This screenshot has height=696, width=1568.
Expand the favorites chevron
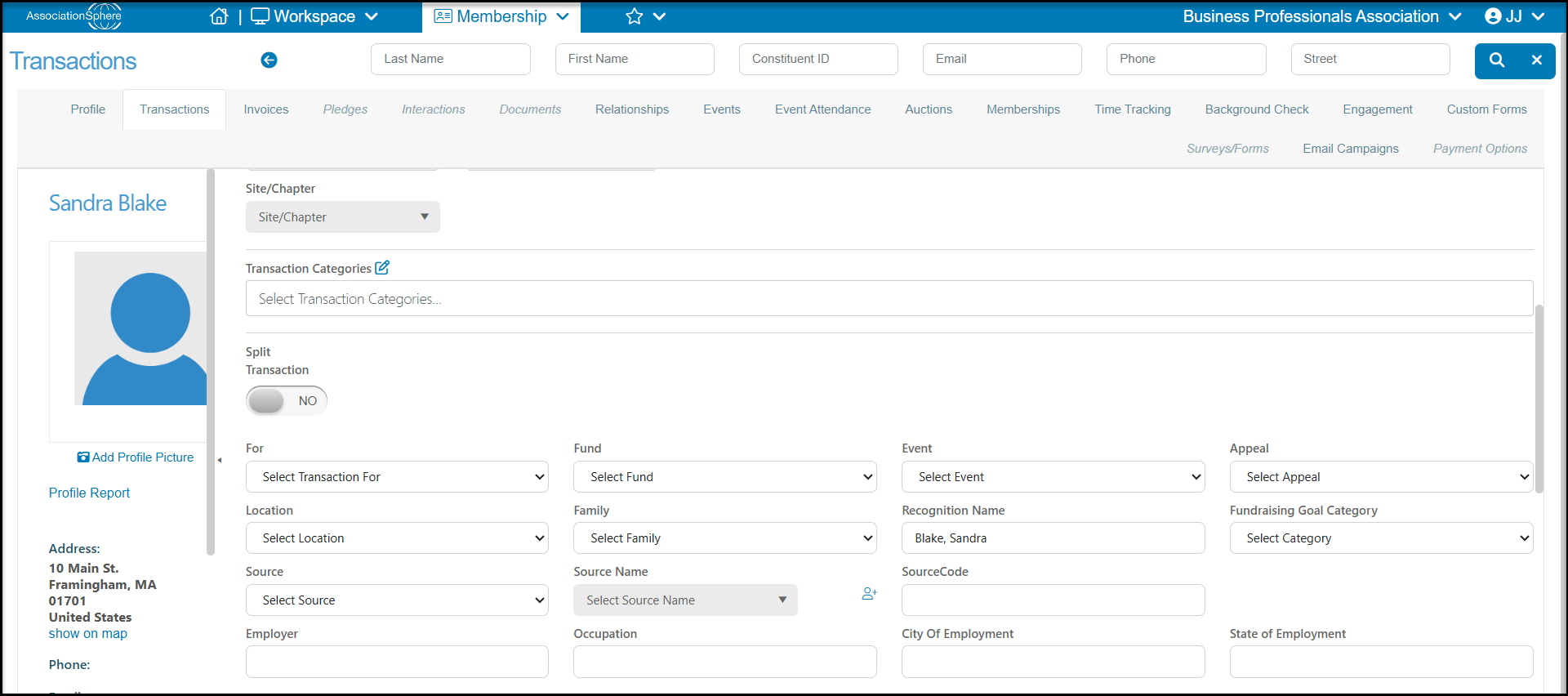[x=660, y=16]
